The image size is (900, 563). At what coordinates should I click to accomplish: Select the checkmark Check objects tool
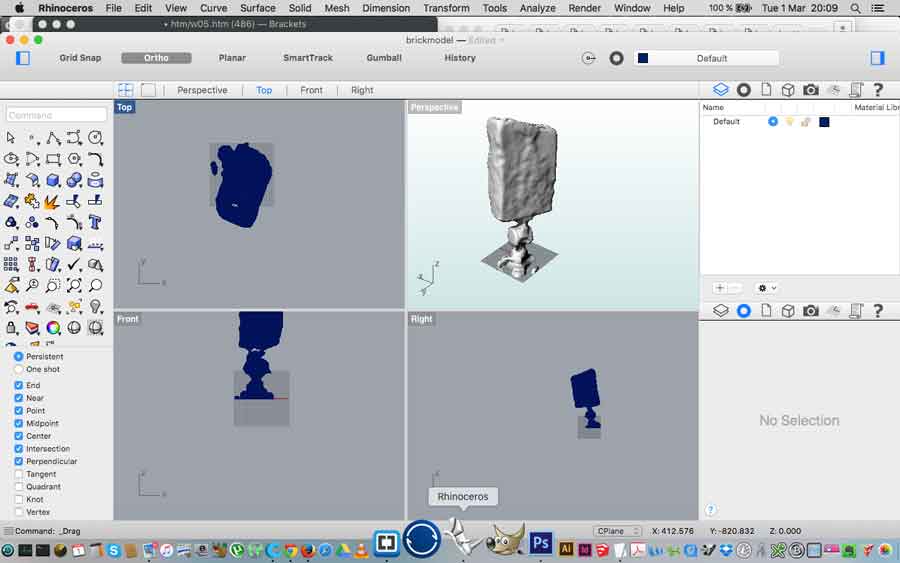[75, 265]
